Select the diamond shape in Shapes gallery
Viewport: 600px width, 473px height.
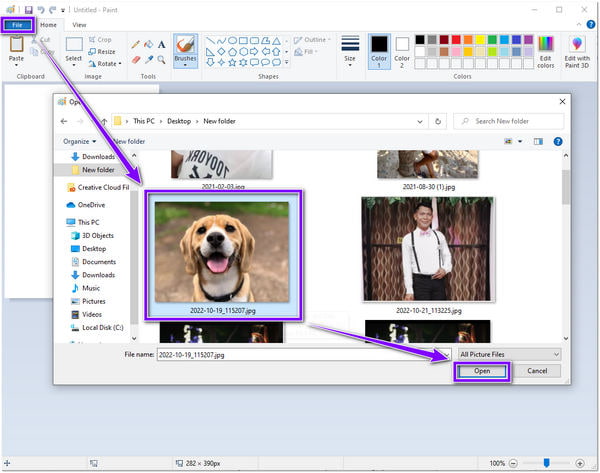[x=221, y=51]
